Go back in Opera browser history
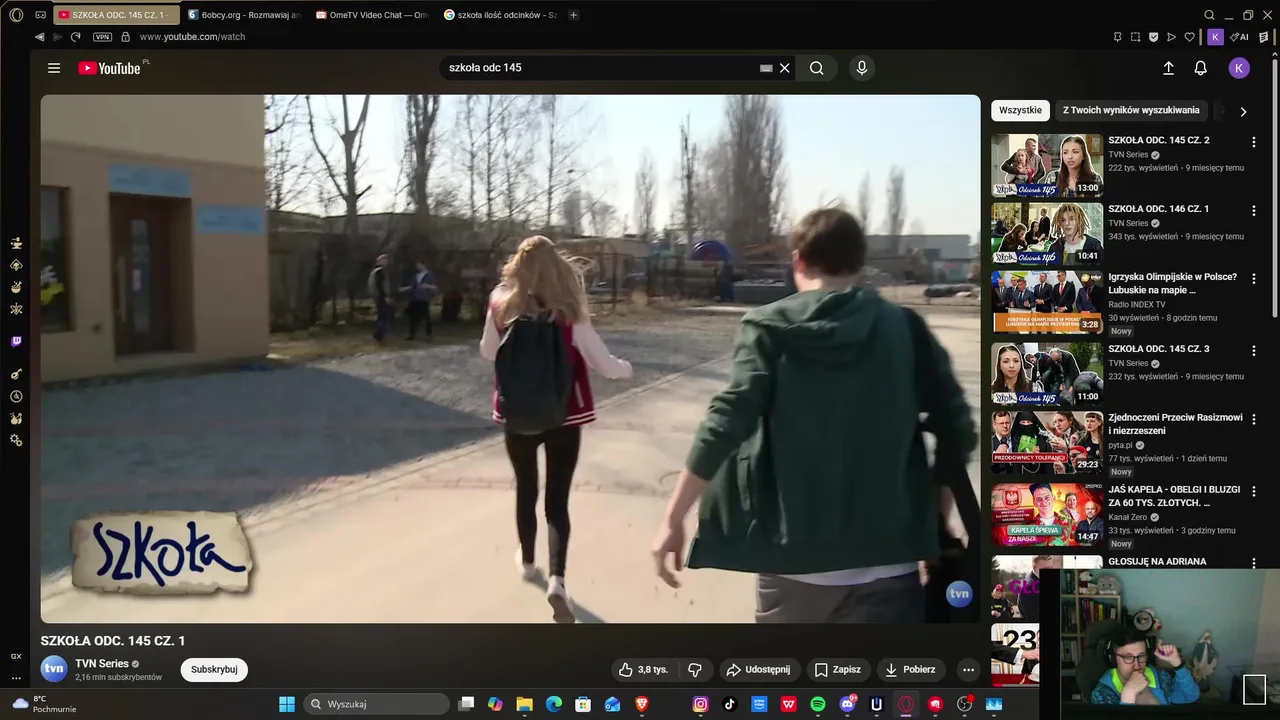 [x=39, y=37]
